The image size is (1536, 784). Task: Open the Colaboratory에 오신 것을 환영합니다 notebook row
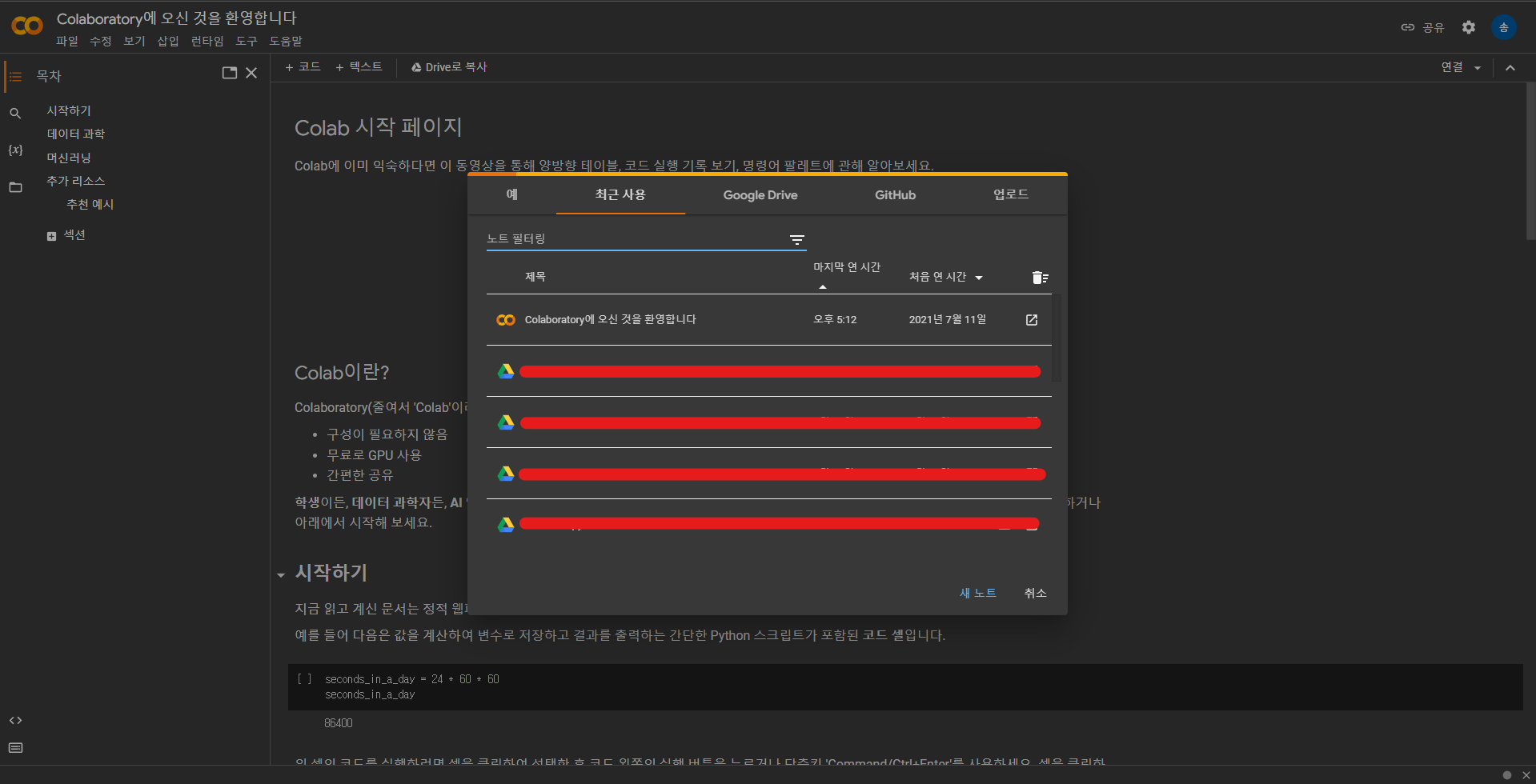pos(768,320)
